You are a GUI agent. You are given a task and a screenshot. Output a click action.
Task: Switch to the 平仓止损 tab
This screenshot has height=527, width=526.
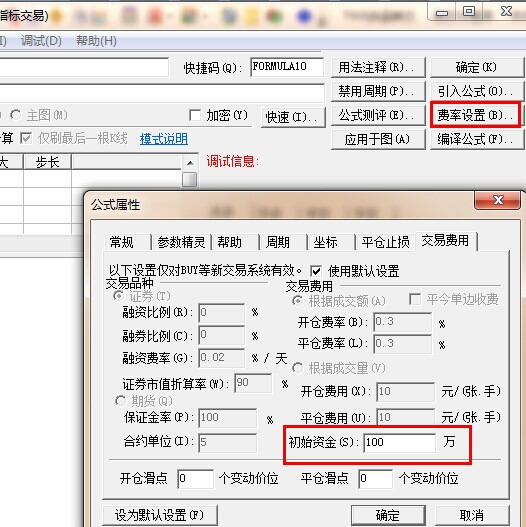386,242
